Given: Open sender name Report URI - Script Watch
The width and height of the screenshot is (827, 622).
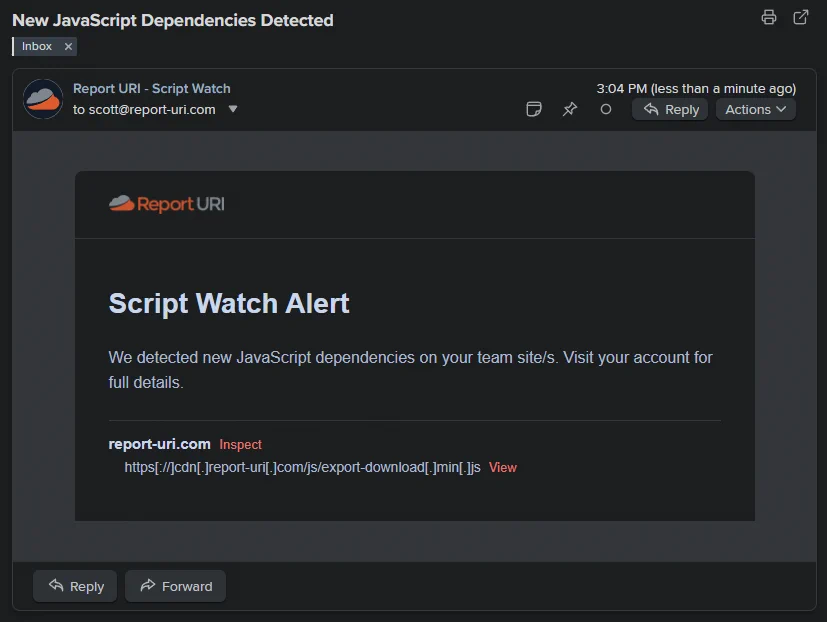Looking at the screenshot, I should click(x=151, y=89).
